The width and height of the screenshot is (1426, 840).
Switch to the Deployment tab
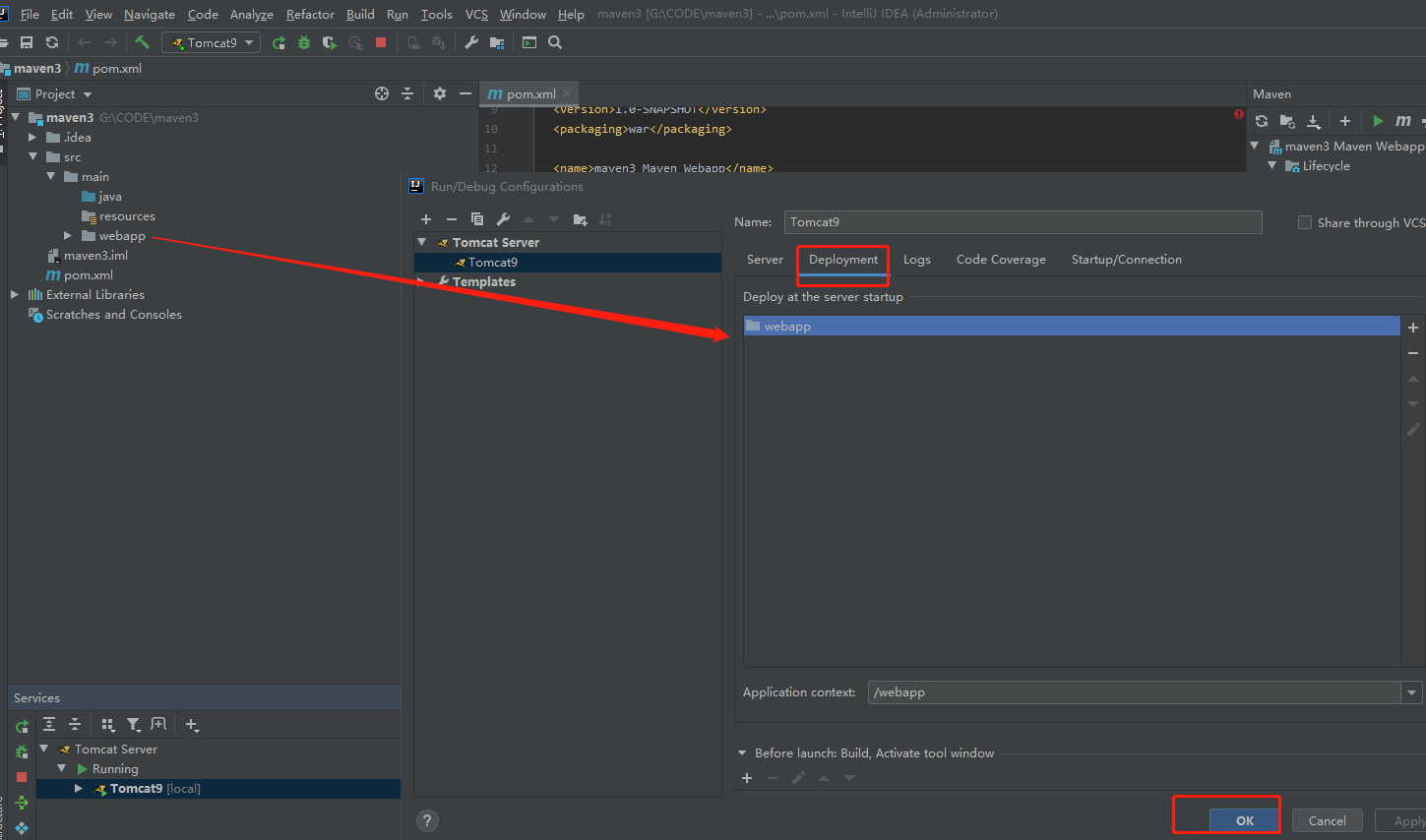tap(843, 260)
